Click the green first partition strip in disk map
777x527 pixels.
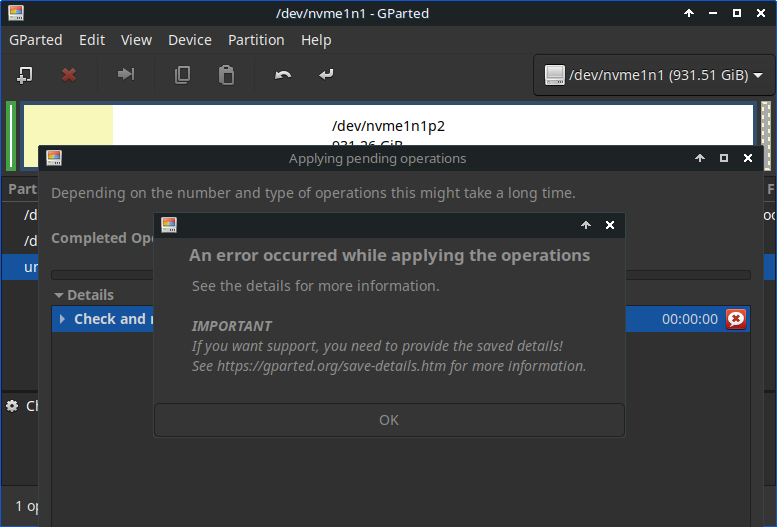coord(11,135)
